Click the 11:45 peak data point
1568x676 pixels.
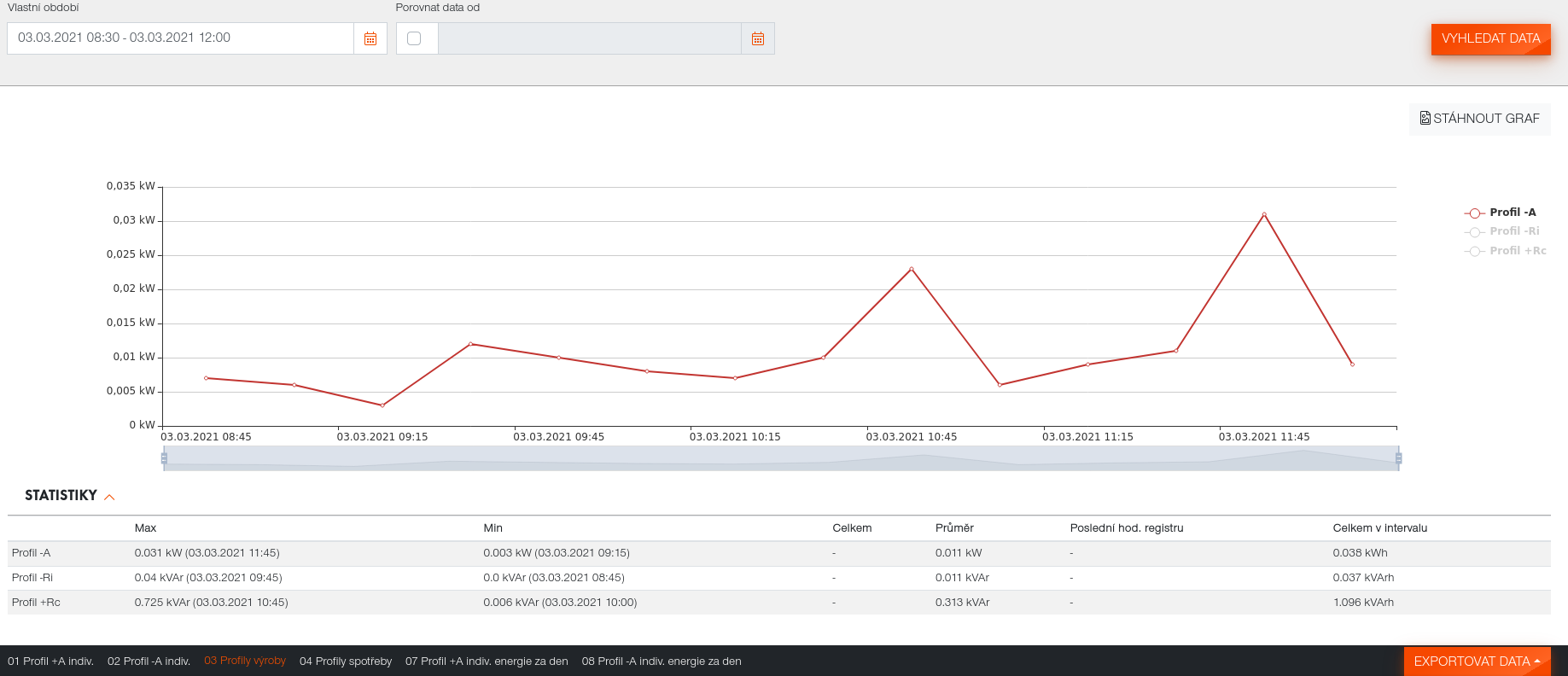click(1263, 214)
